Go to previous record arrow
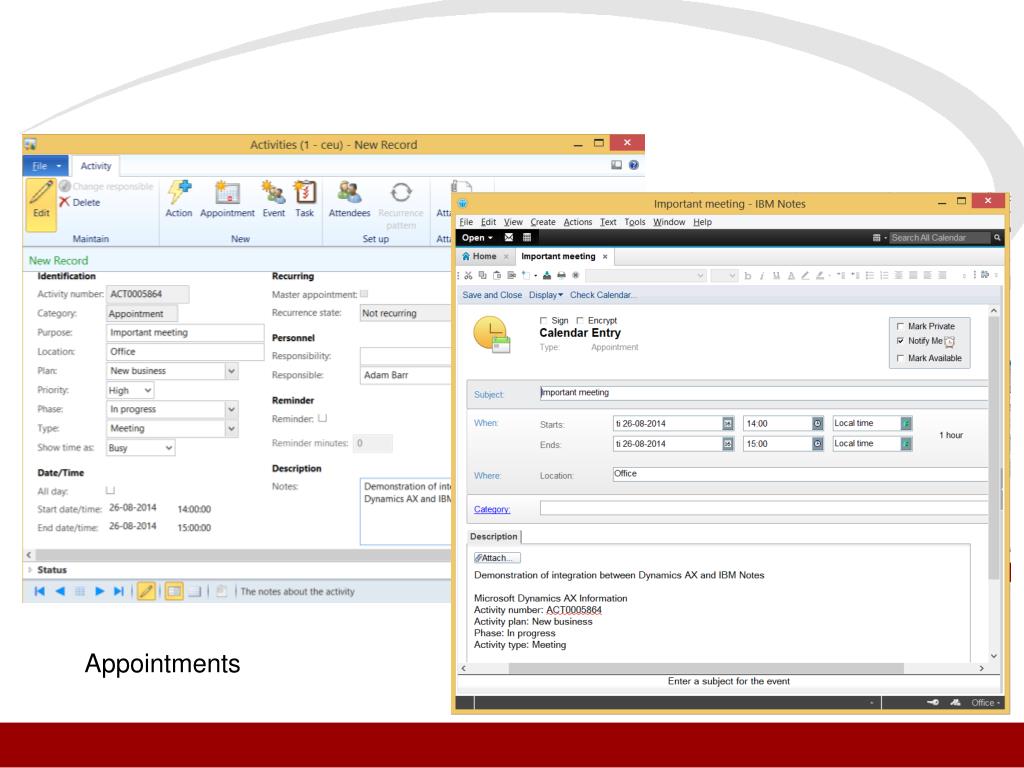The width and height of the screenshot is (1024, 768). (60, 591)
